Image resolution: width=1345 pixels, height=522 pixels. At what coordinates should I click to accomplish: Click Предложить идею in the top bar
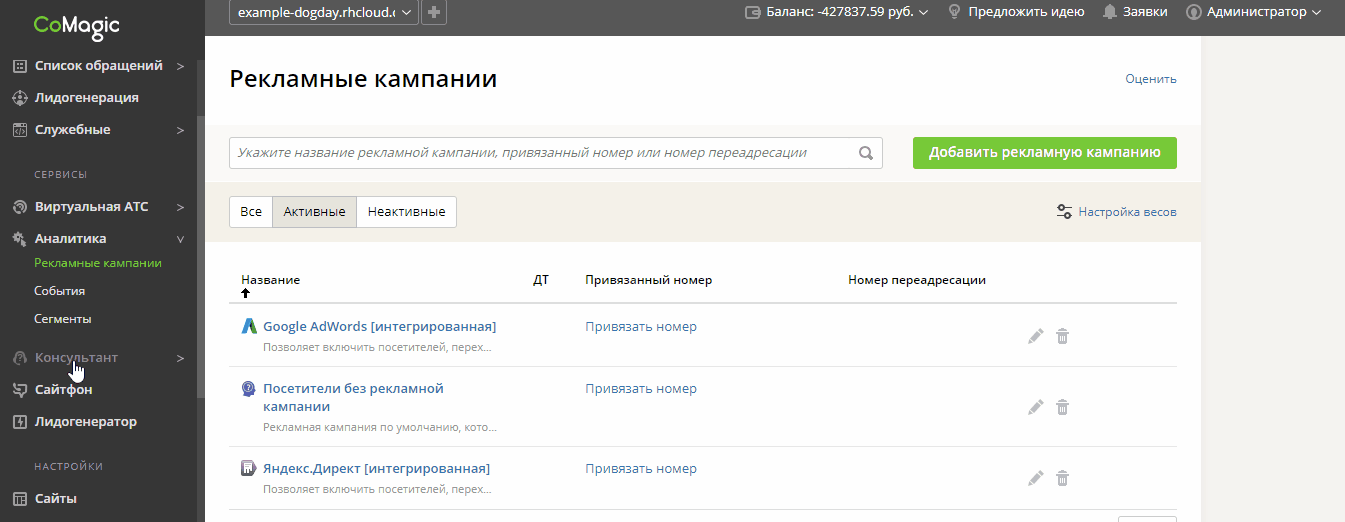[x=1026, y=12]
